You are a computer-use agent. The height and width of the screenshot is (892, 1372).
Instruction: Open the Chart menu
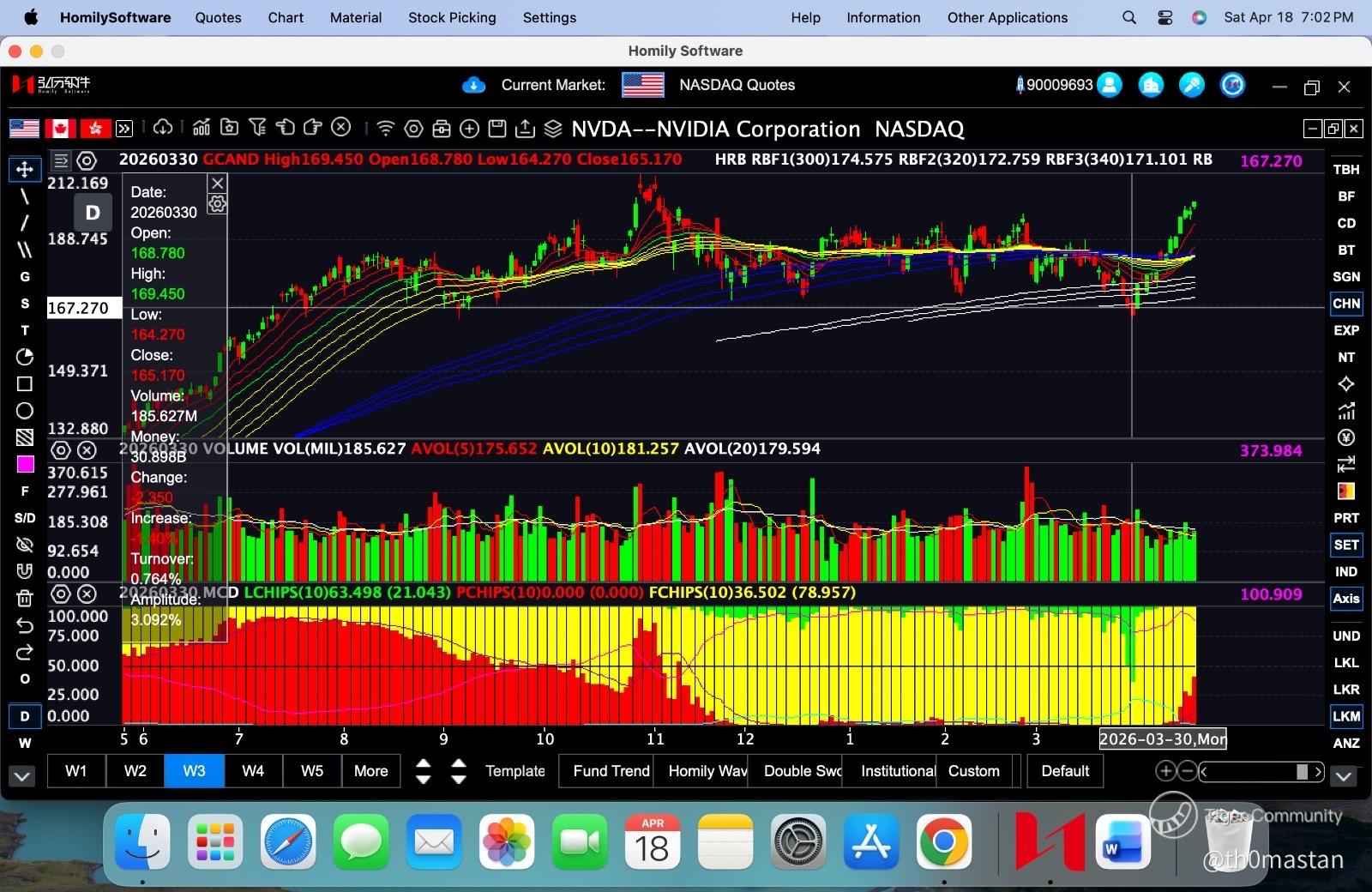click(286, 17)
